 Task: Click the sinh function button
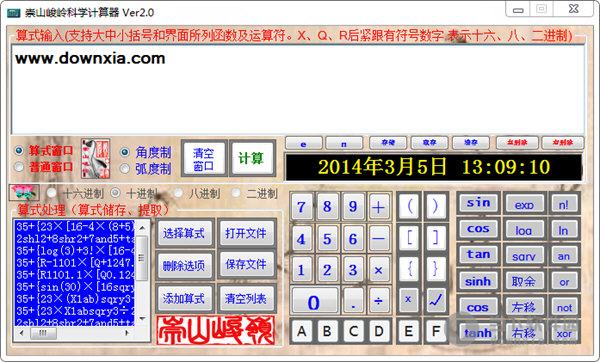[x=478, y=281]
